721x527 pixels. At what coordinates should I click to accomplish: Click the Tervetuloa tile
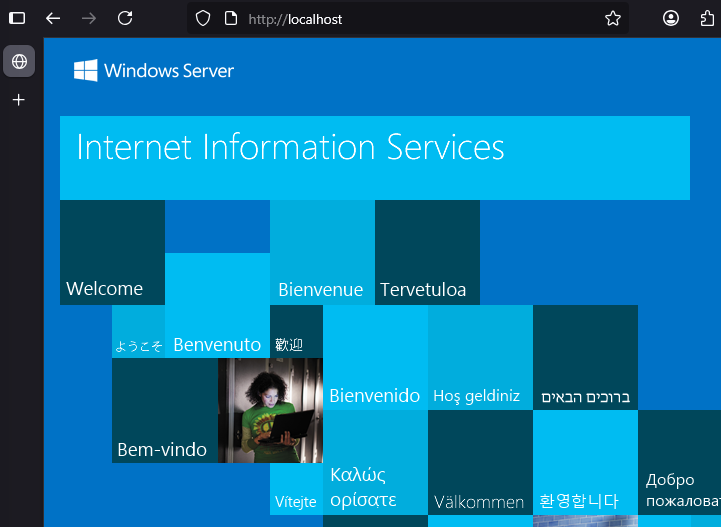427,252
